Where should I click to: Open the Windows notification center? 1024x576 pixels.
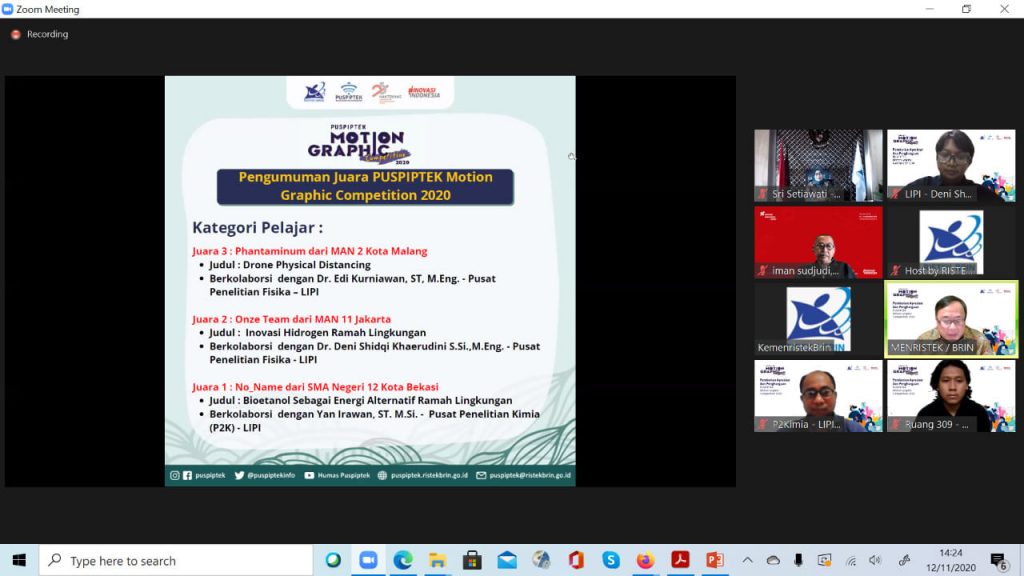[x=998, y=560]
